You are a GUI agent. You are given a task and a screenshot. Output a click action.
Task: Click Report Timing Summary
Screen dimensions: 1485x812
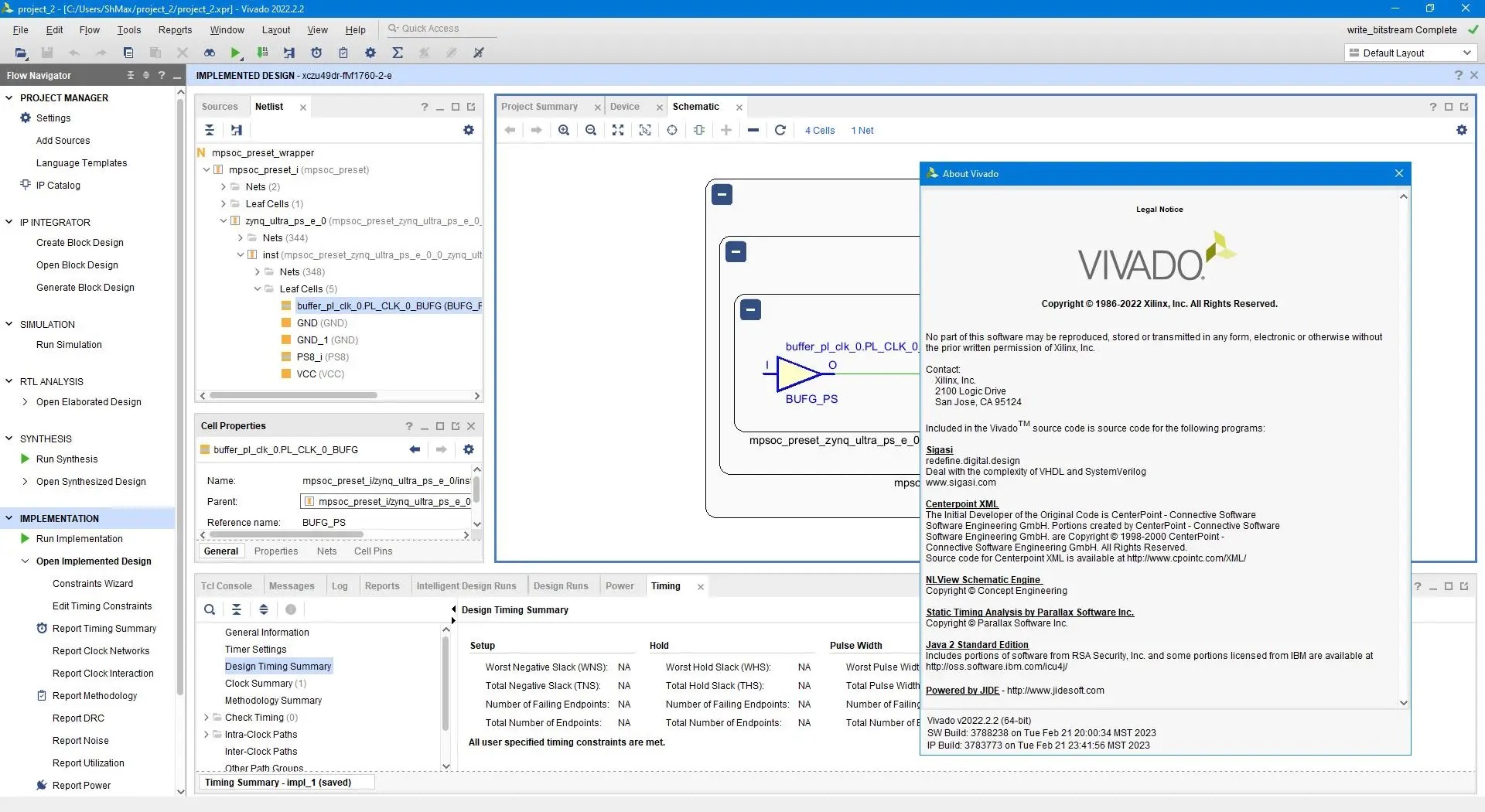tap(104, 628)
